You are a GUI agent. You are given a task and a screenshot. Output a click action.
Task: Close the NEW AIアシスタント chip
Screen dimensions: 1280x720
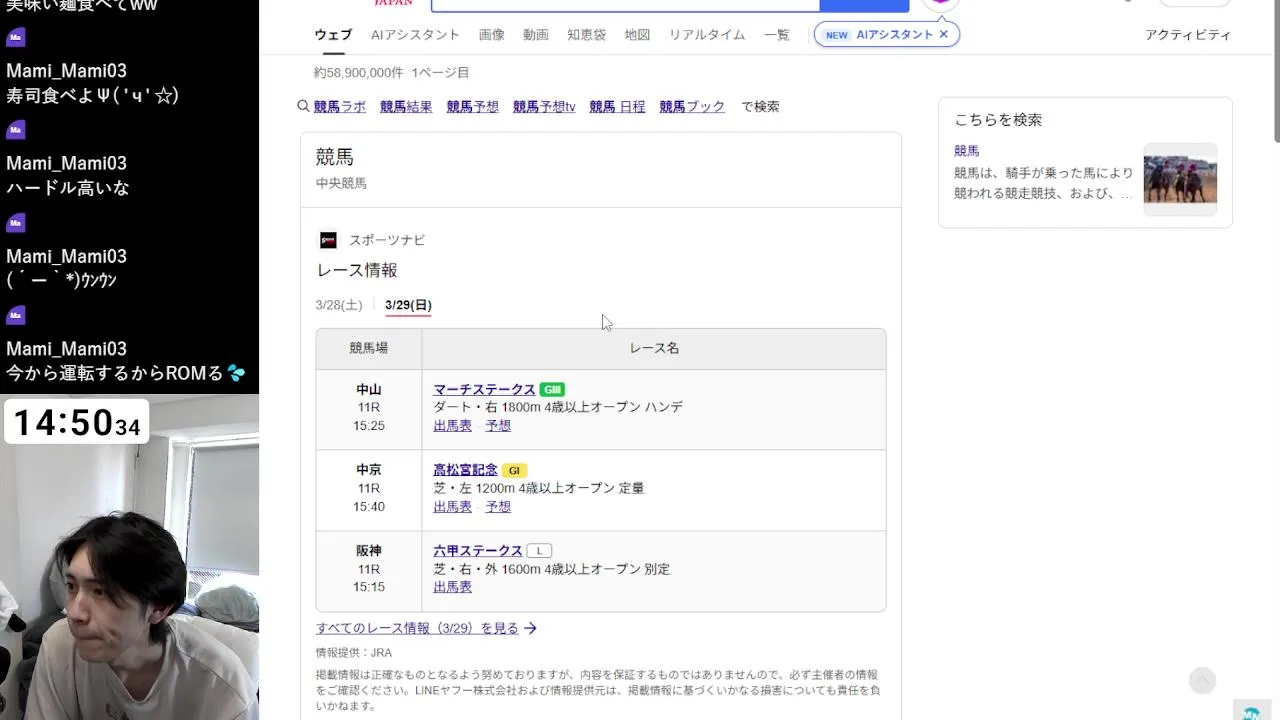[x=943, y=34]
